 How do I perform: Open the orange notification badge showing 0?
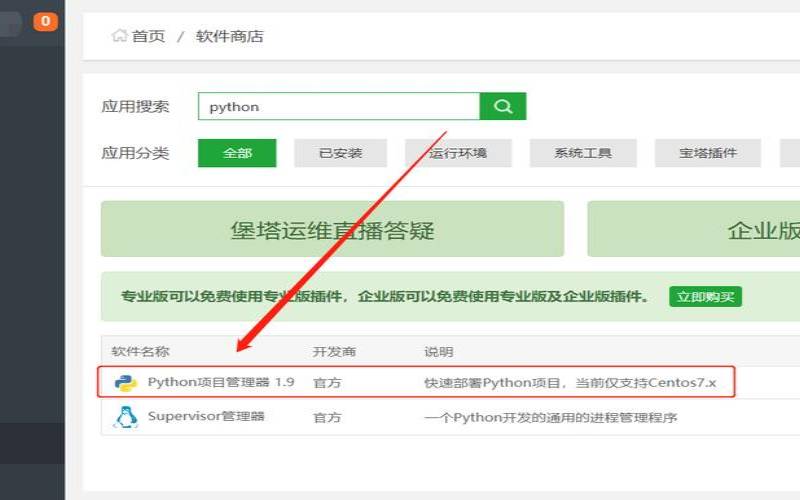(45, 21)
